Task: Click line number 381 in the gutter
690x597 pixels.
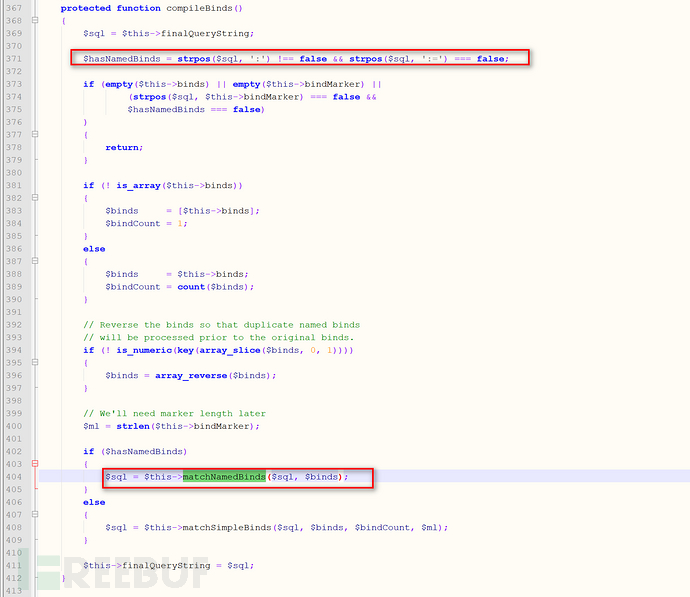Action: (x=14, y=186)
